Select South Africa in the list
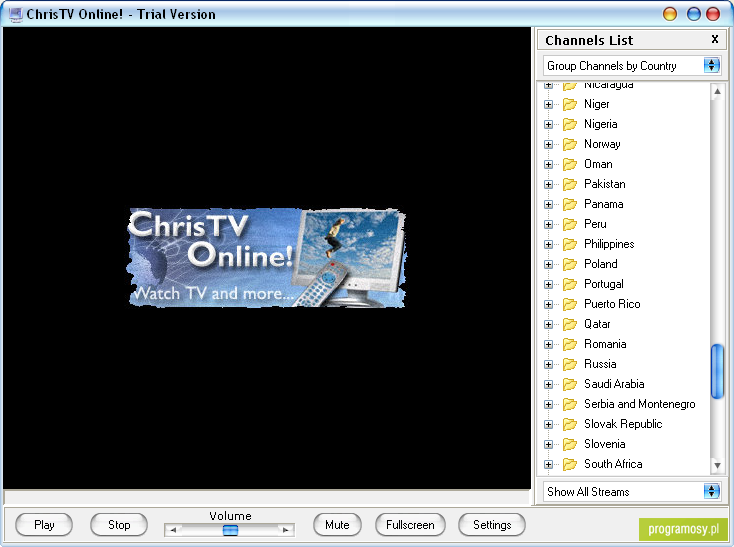Viewport: 734px width, 547px height. point(613,465)
